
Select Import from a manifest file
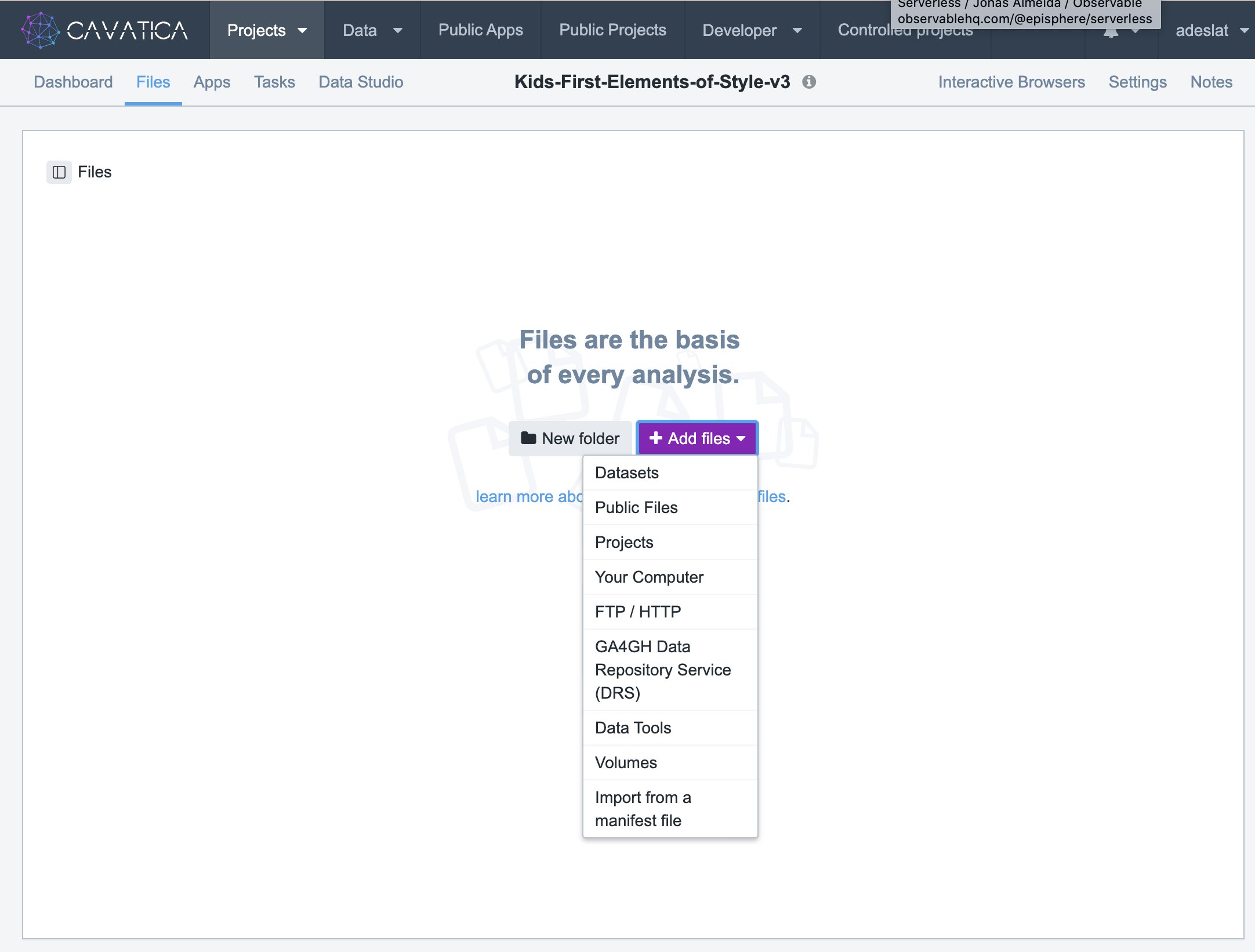[x=643, y=809]
